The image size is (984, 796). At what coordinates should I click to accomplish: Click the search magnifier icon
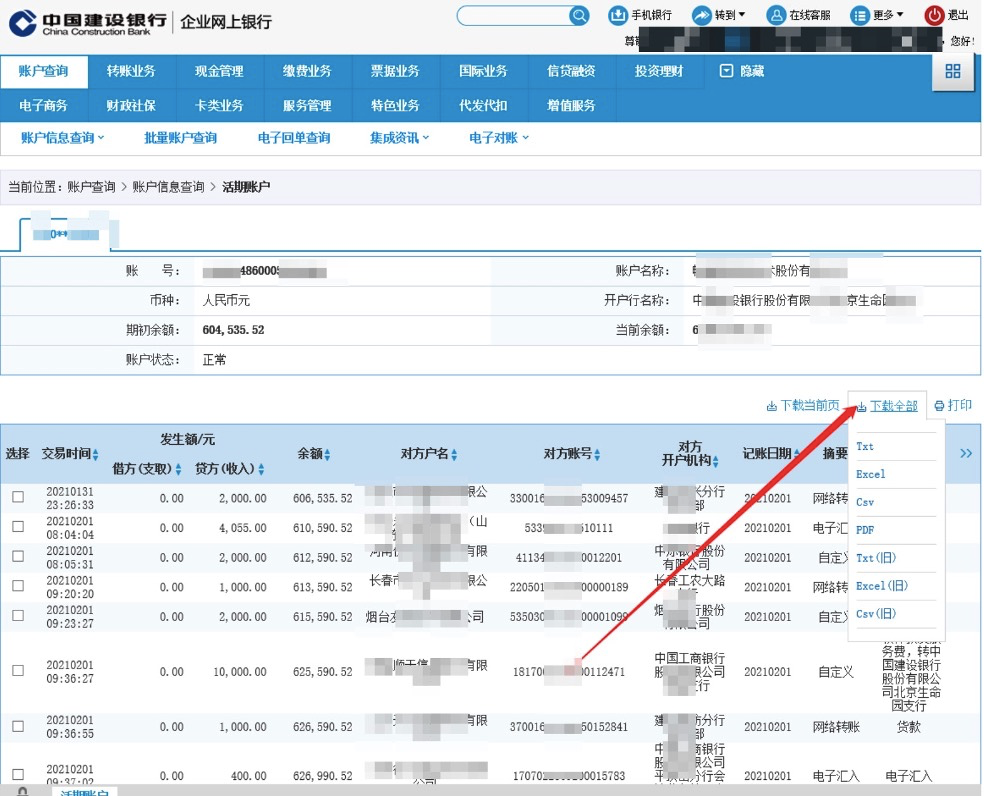579,16
